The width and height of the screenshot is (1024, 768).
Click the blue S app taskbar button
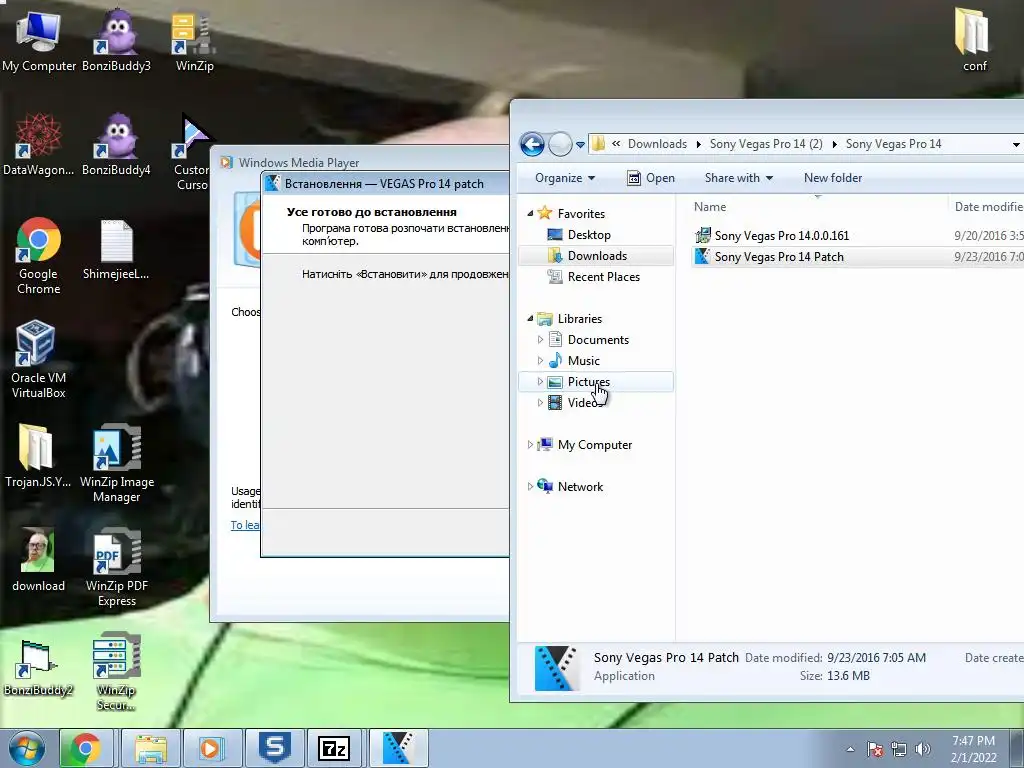[x=274, y=748]
